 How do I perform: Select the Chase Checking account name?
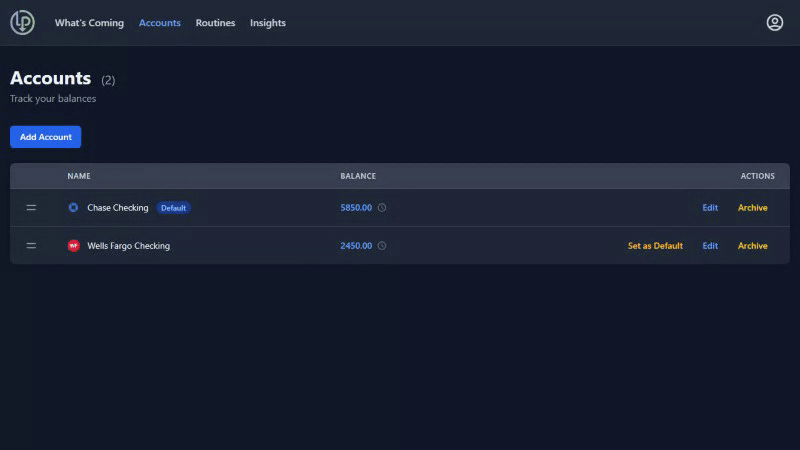click(x=118, y=208)
